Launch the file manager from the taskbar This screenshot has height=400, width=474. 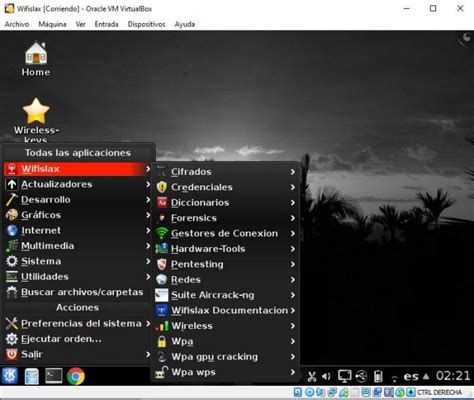coord(32,376)
